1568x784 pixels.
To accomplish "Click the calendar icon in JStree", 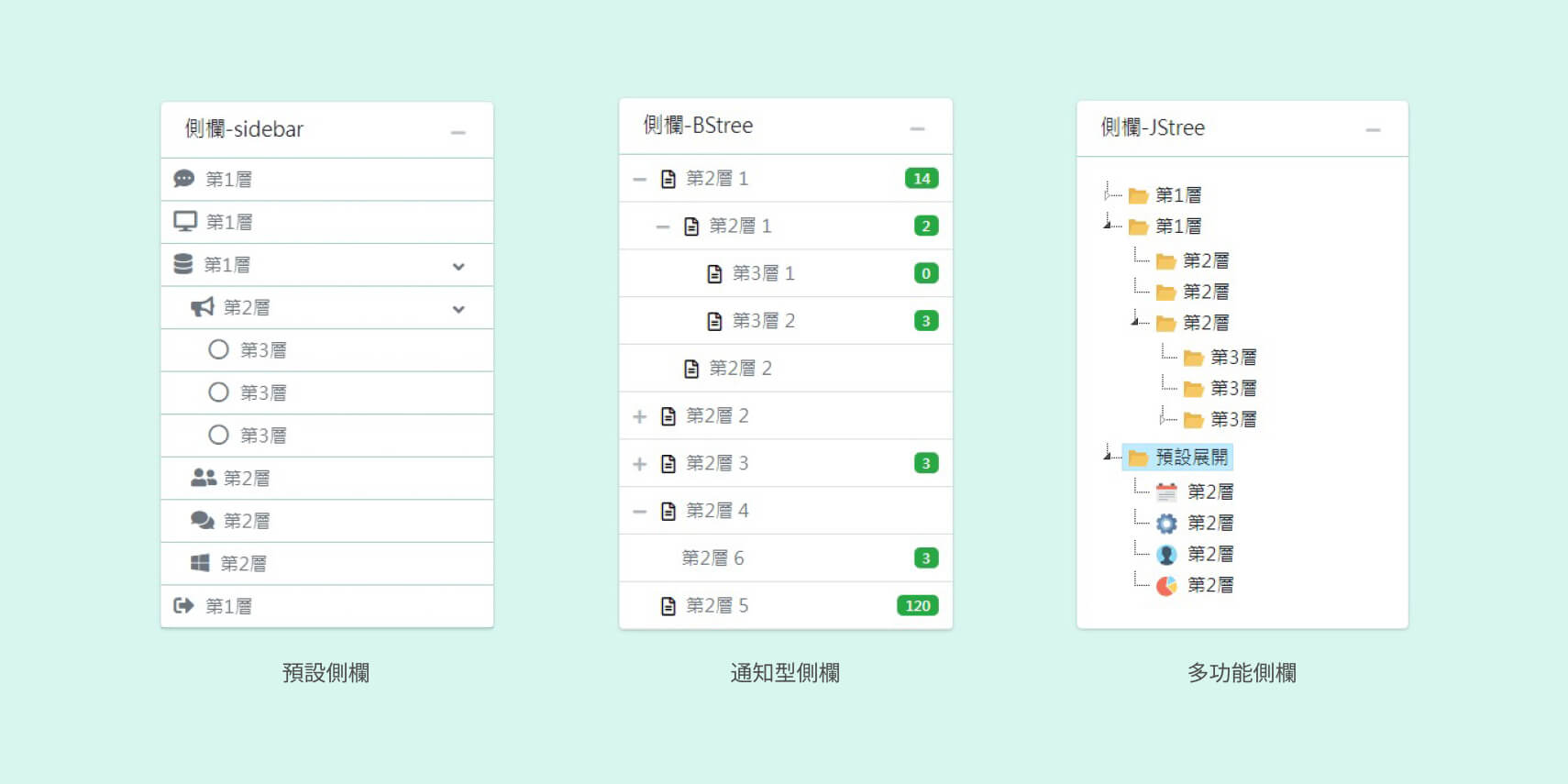I will [1166, 492].
